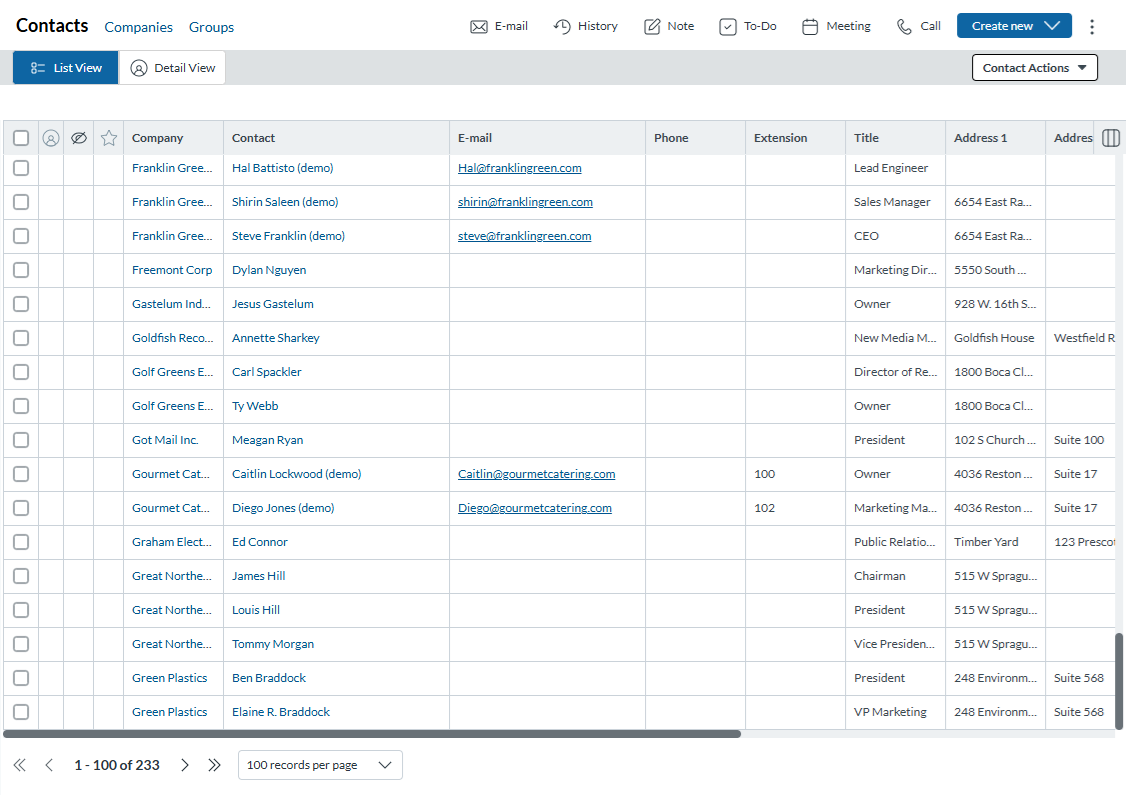Click the Diego@gourmetcatering.com link
Screen dimensions: 1126x795
534,508
